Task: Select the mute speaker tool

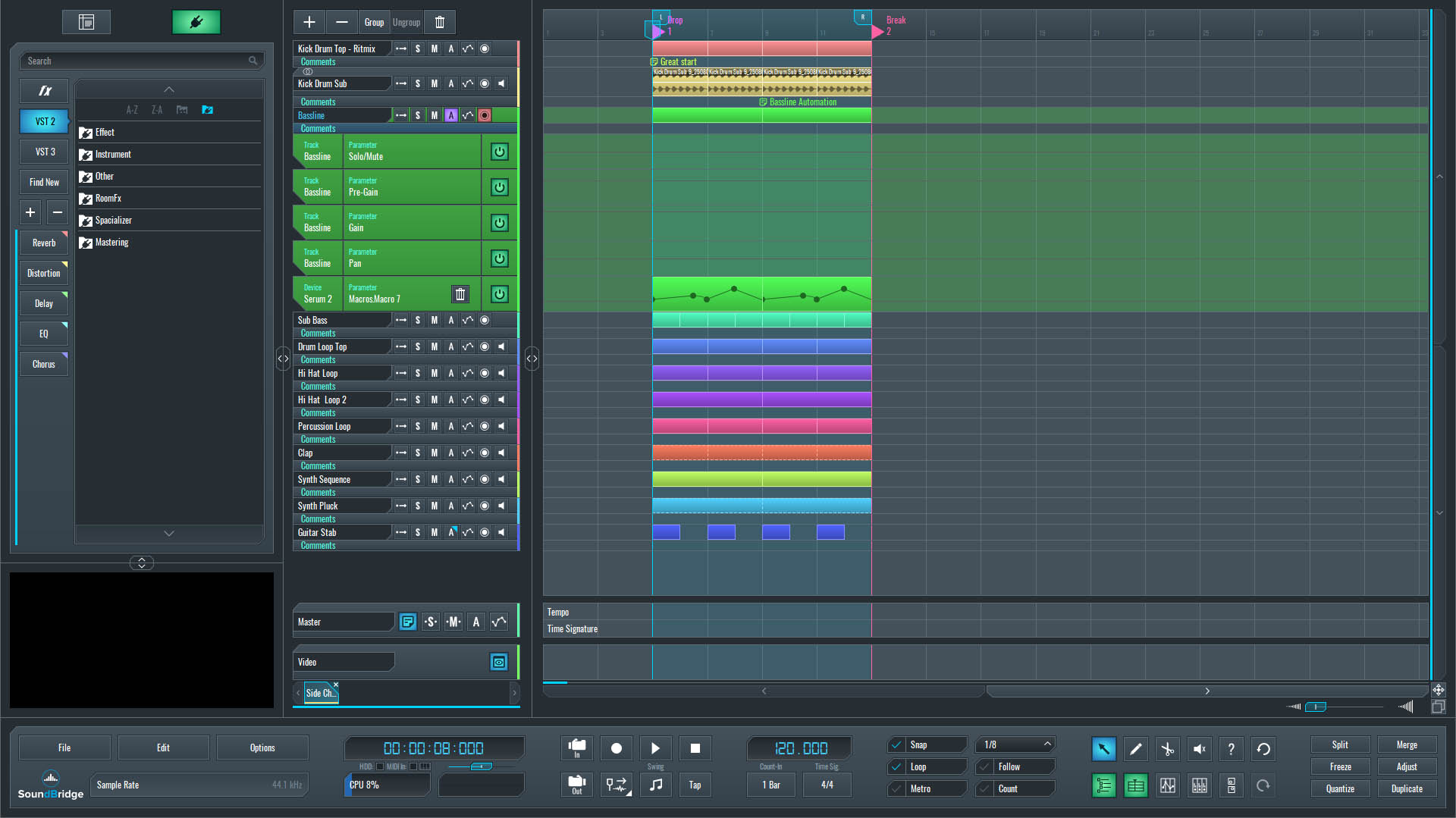Action: 1200,749
